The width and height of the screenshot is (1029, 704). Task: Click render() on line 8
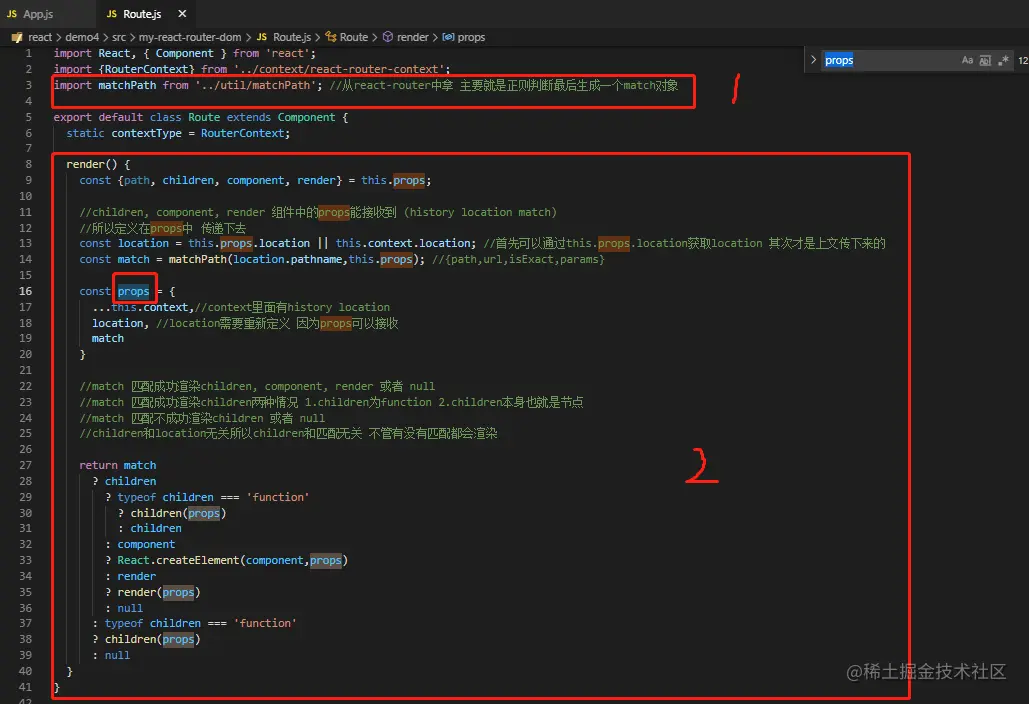[x=91, y=164]
